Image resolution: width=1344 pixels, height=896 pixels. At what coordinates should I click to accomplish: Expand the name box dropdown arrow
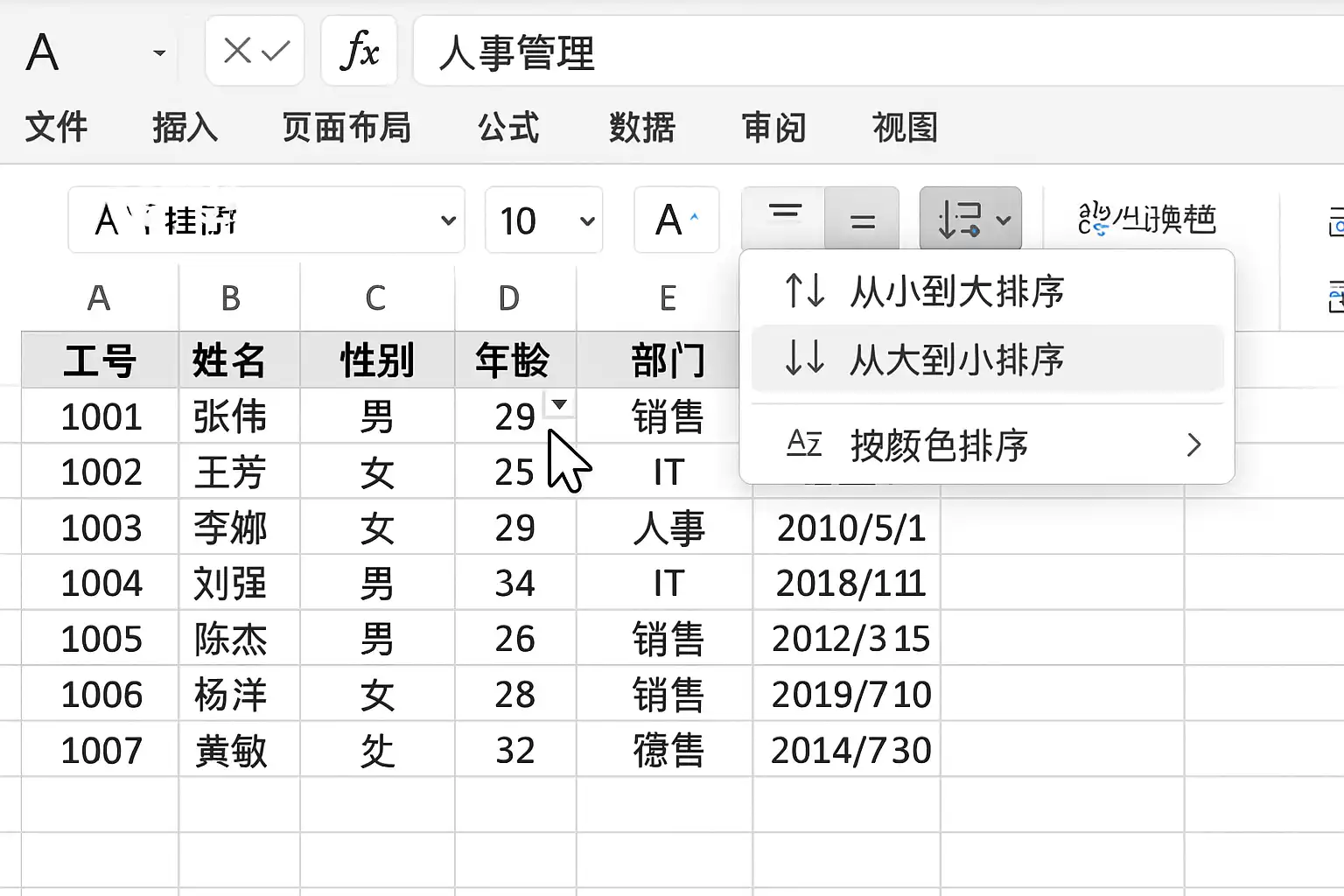[x=159, y=53]
